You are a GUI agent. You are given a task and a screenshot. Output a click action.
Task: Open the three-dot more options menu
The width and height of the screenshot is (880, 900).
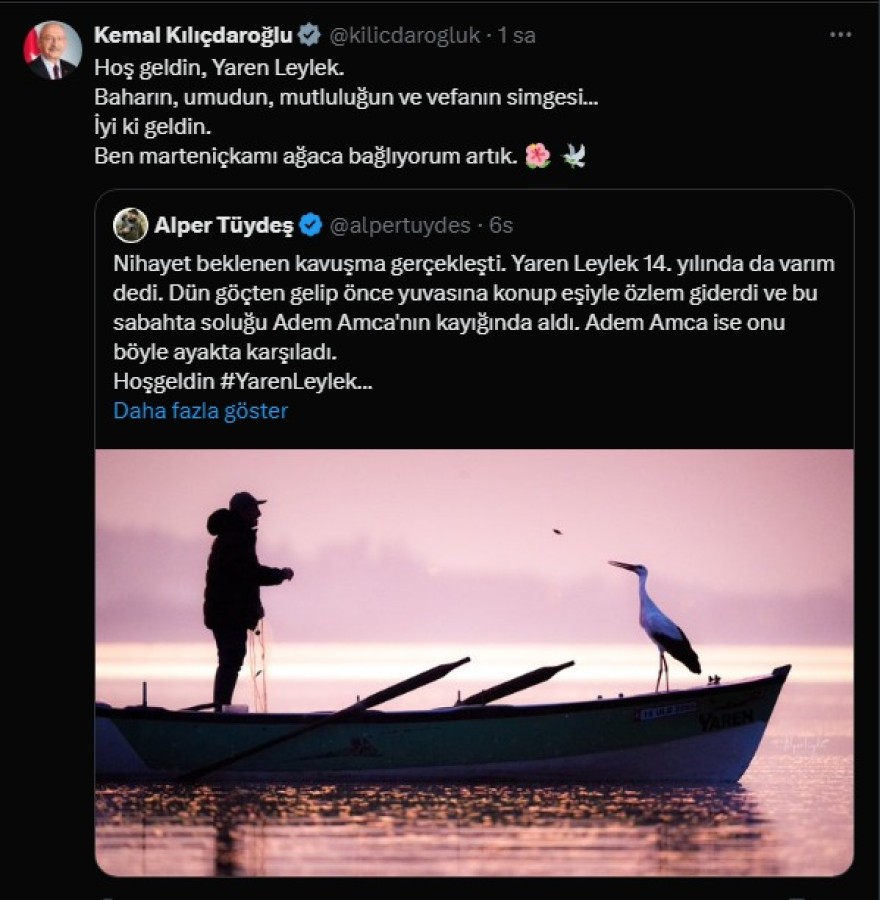(841, 35)
